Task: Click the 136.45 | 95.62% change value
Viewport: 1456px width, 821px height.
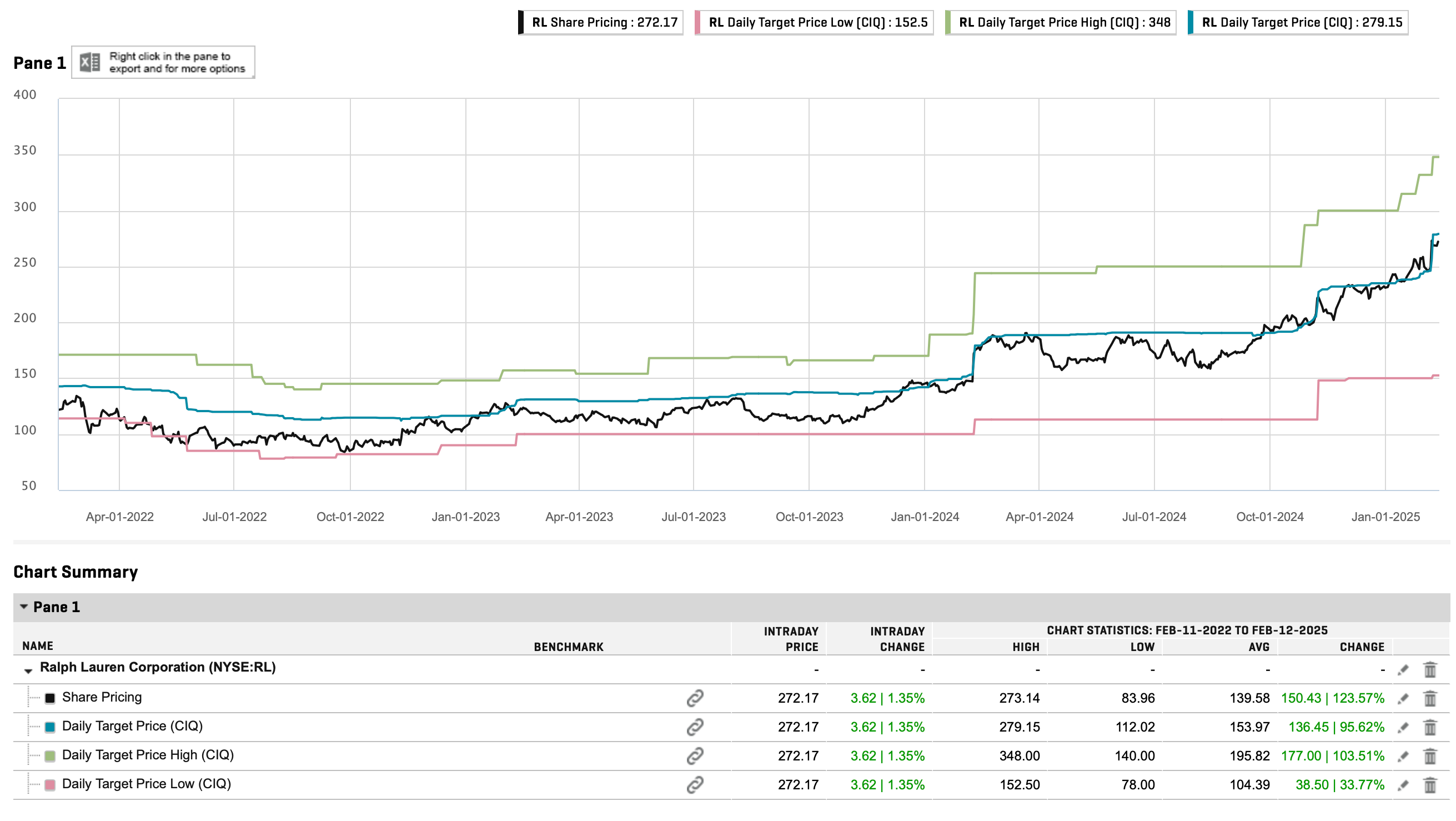Action: point(1337,727)
